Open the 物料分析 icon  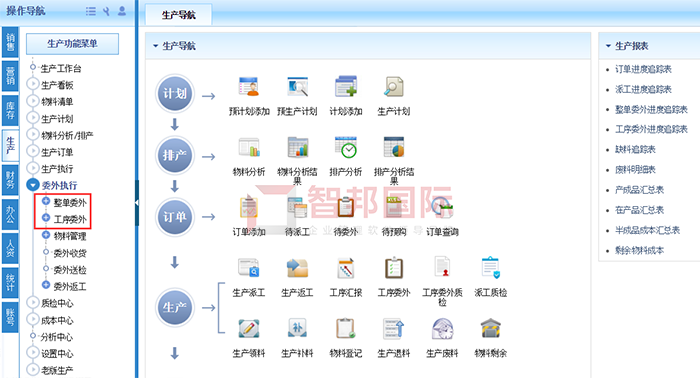pyautogui.click(x=249, y=147)
